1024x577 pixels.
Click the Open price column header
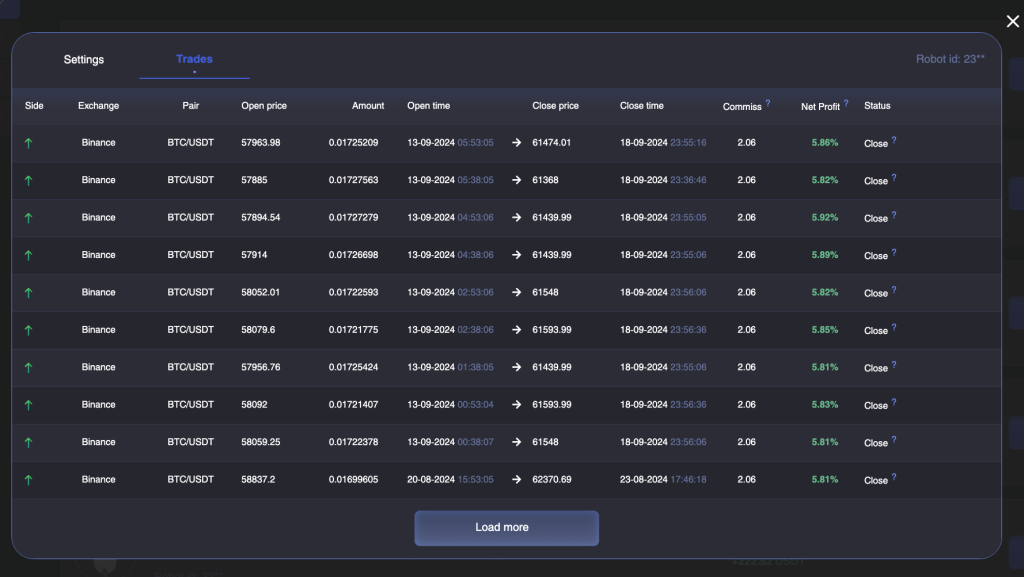[x=264, y=106]
